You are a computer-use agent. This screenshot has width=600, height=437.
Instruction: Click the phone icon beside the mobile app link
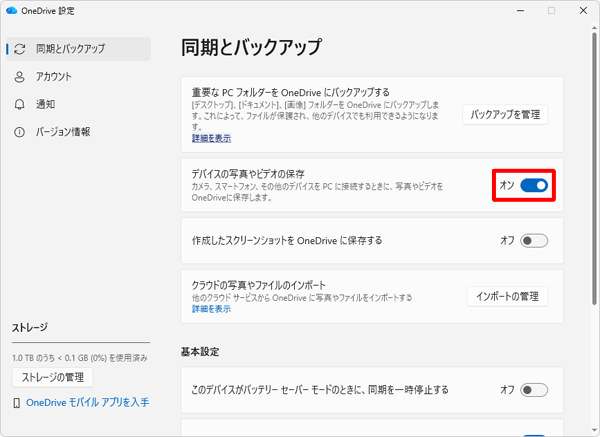click(x=16, y=403)
